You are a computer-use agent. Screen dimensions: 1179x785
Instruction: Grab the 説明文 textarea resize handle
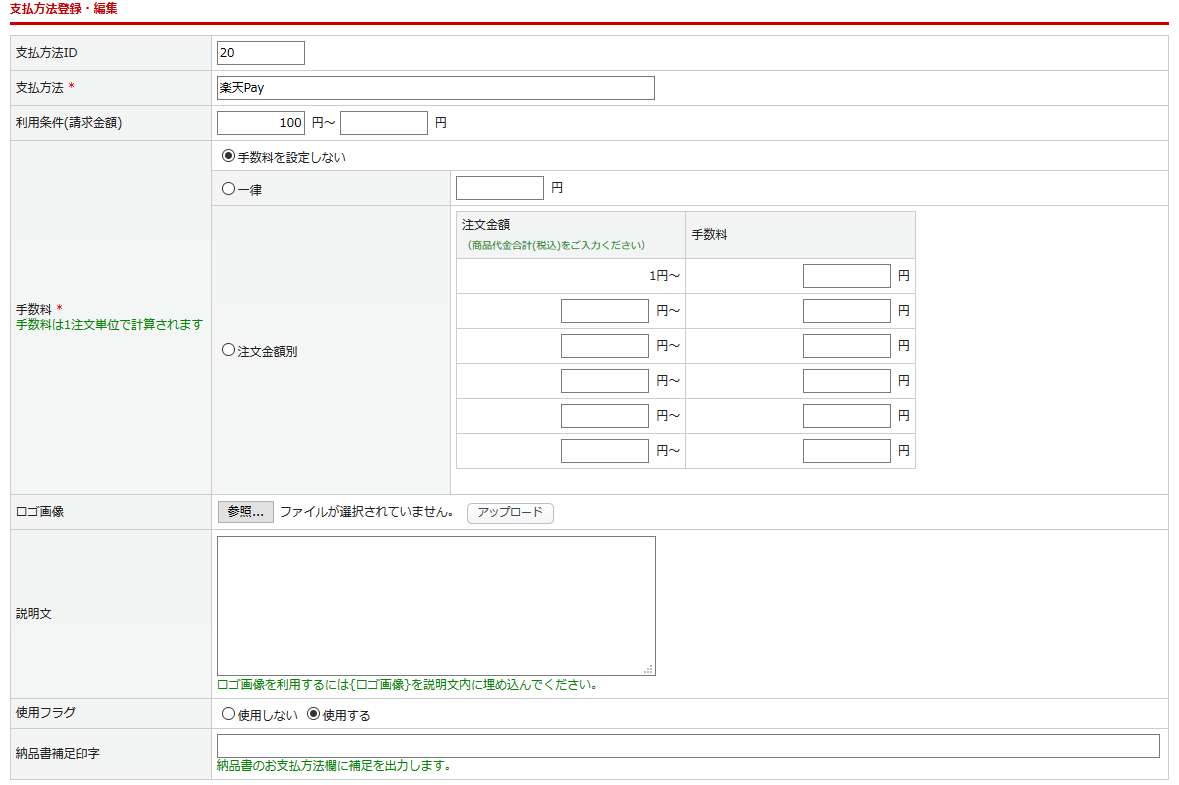[649, 669]
